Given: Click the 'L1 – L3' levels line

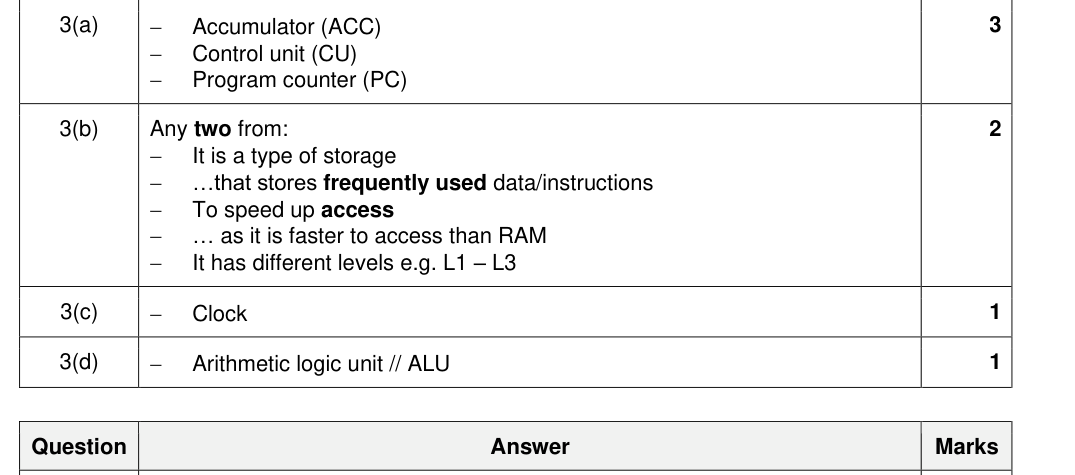Looking at the screenshot, I should tap(354, 263).
